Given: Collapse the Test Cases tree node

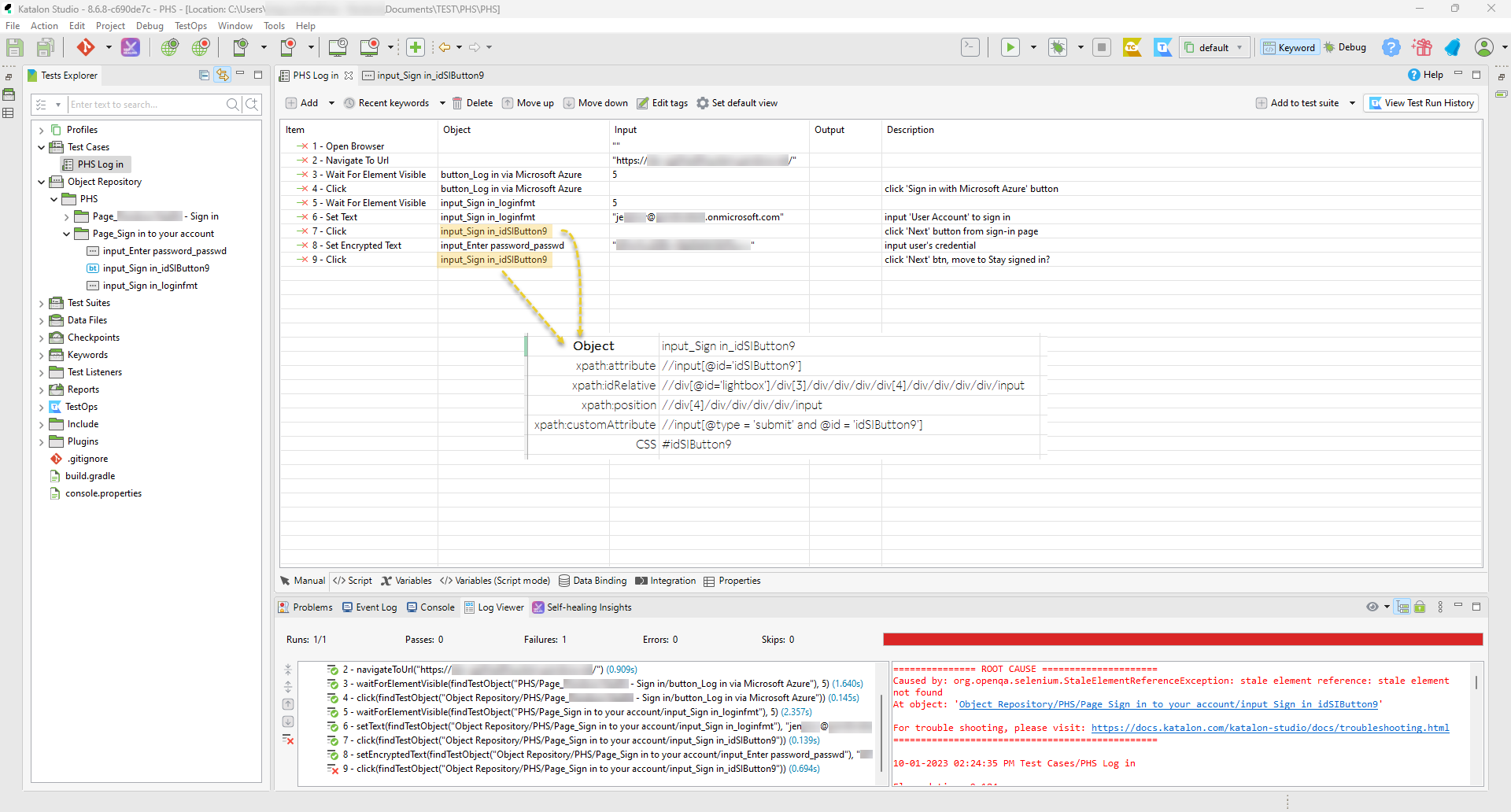Looking at the screenshot, I should (42, 147).
